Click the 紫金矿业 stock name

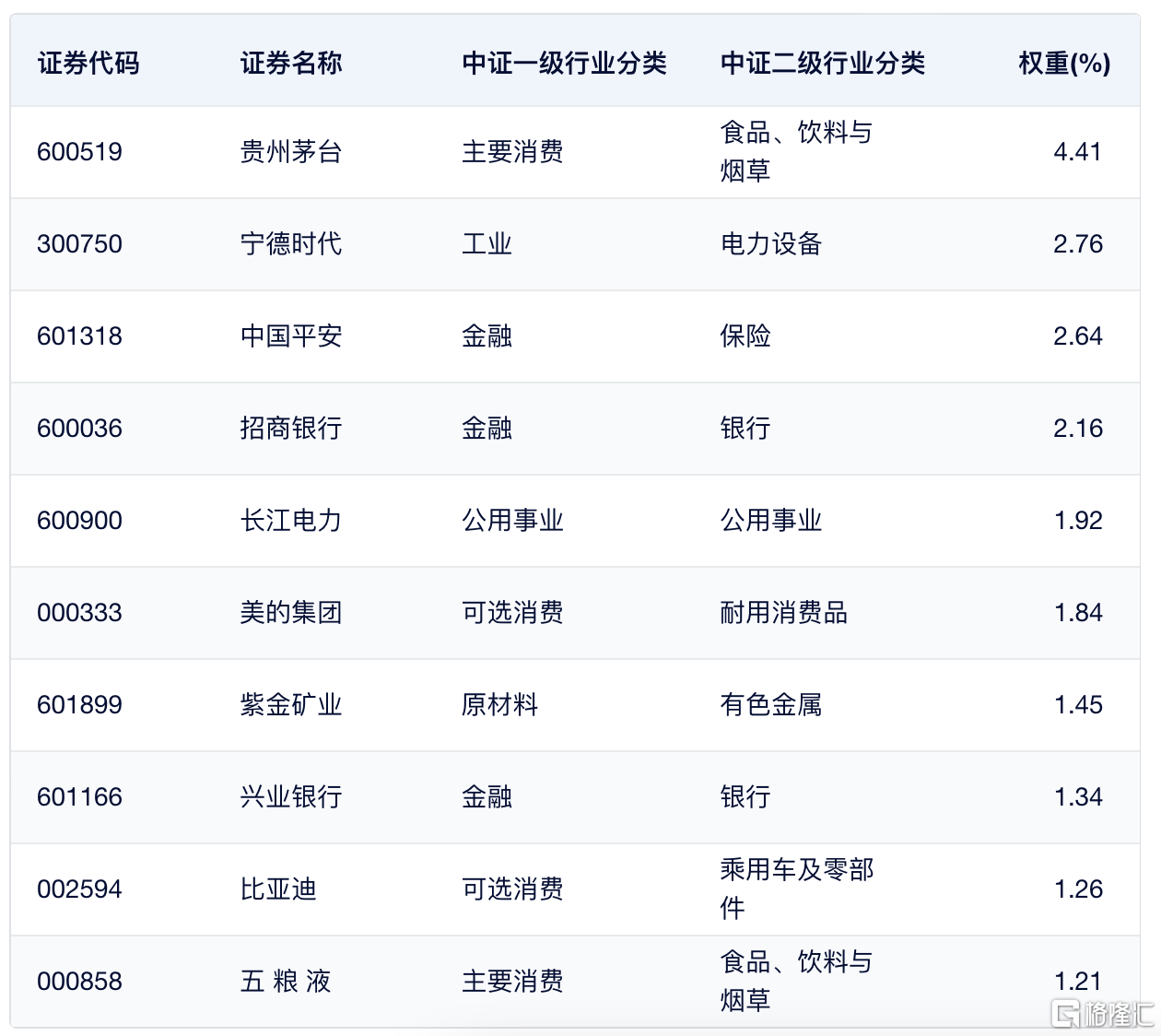(291, 705)
